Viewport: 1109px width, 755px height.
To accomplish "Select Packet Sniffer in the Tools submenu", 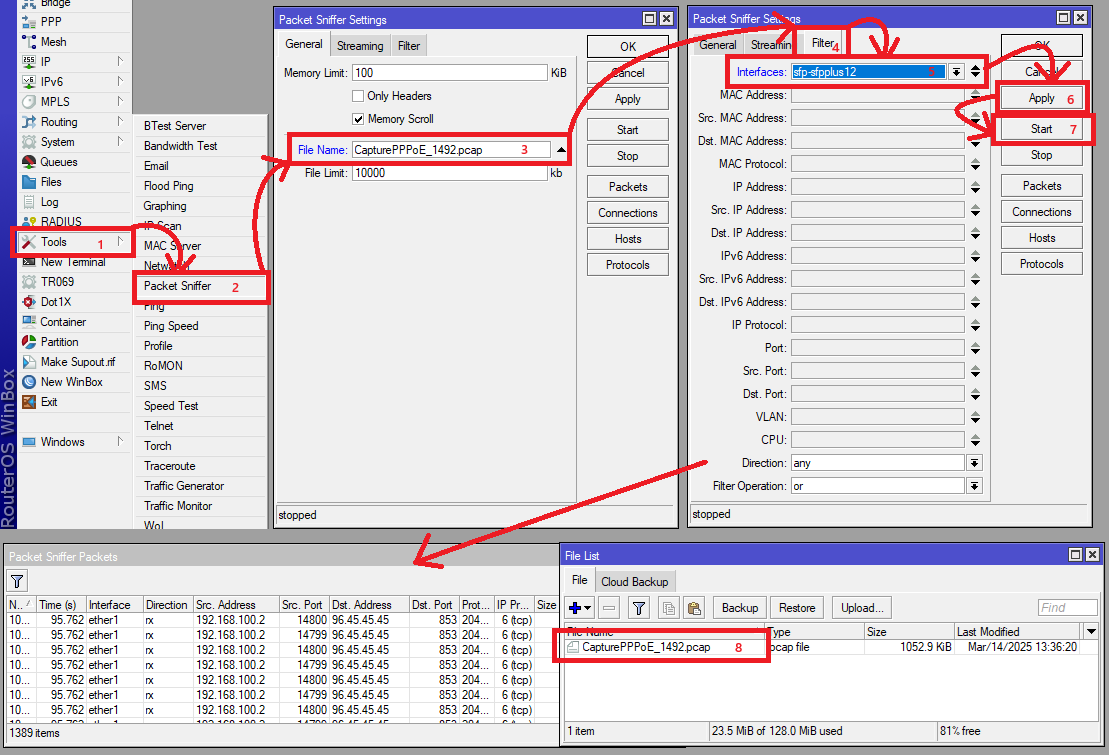I will 178,286.
